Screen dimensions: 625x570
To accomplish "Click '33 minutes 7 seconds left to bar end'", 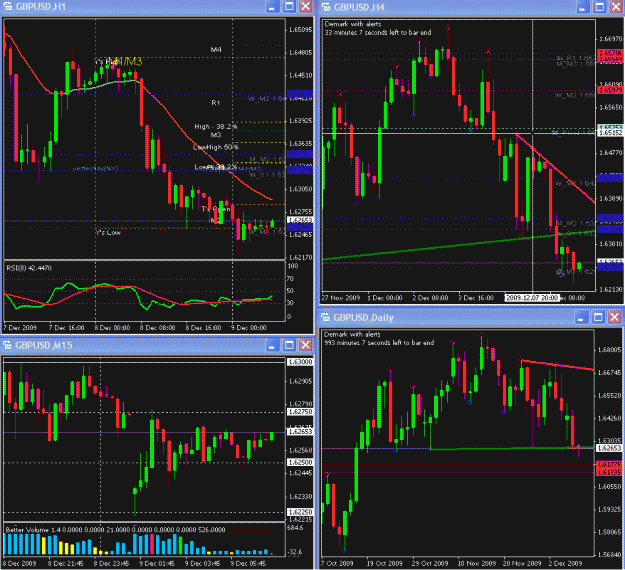I will coord(378,32).
